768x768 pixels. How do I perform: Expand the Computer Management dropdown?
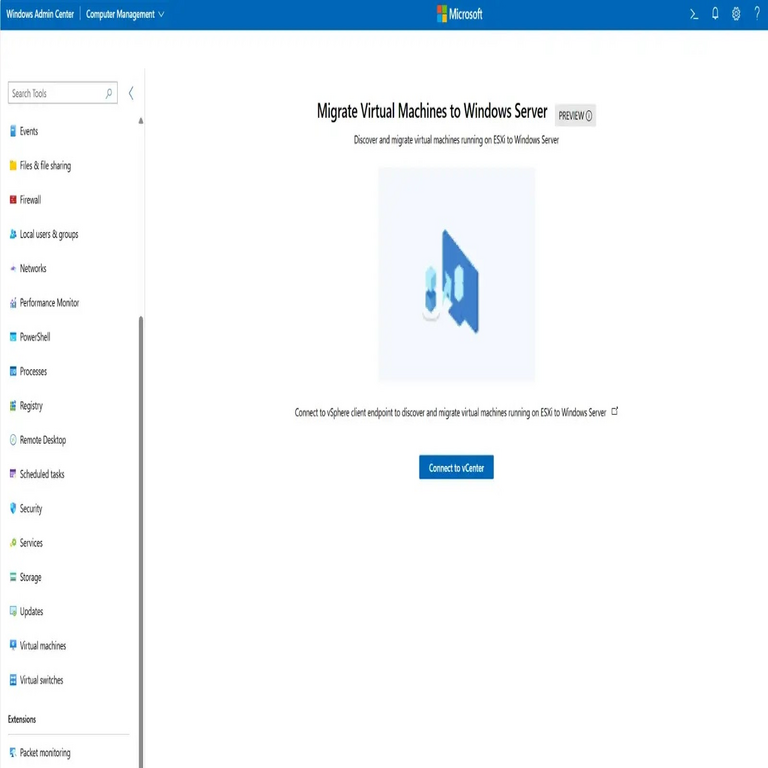pos(125,14)
